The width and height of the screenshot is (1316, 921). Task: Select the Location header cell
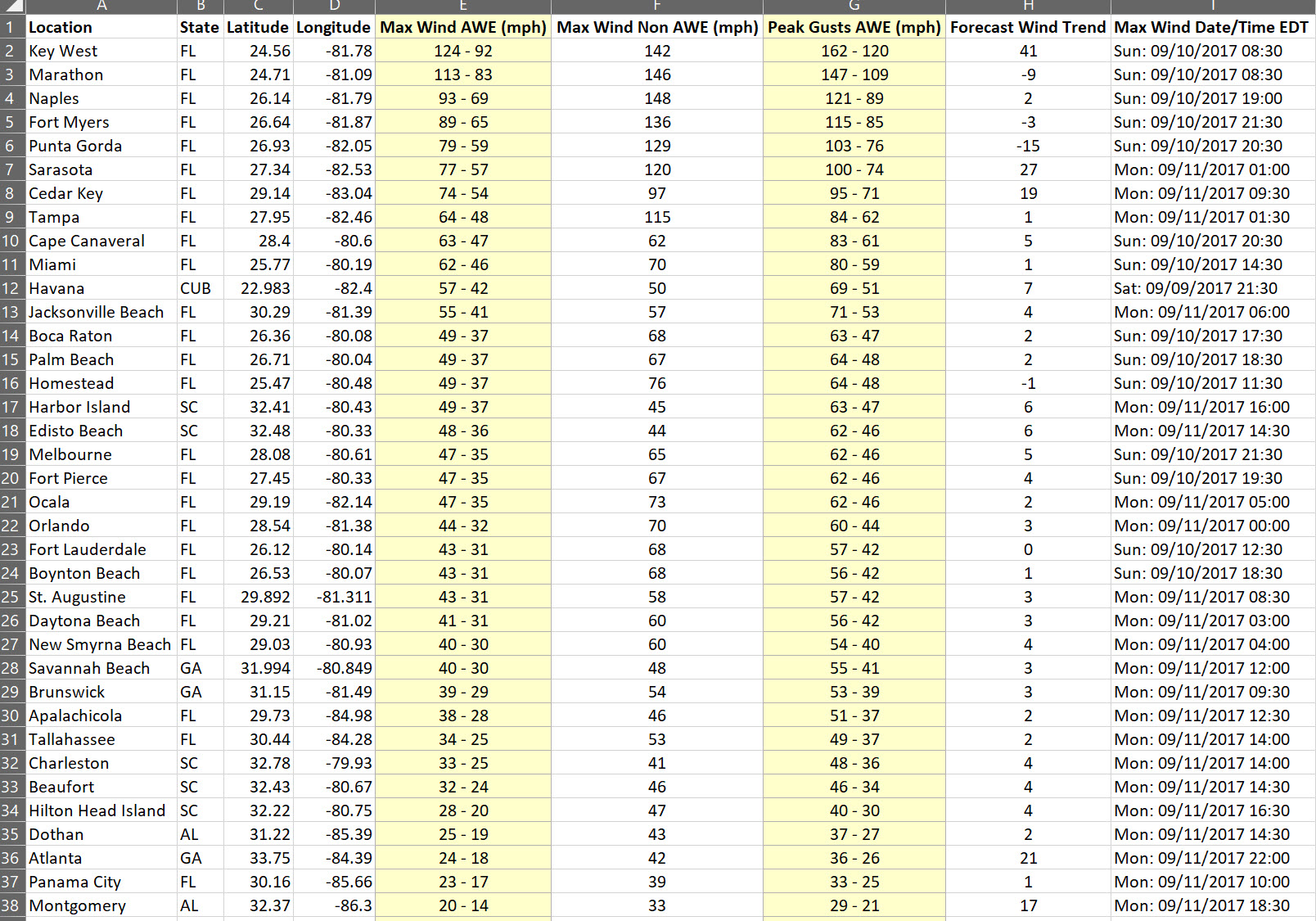(101, 27)
